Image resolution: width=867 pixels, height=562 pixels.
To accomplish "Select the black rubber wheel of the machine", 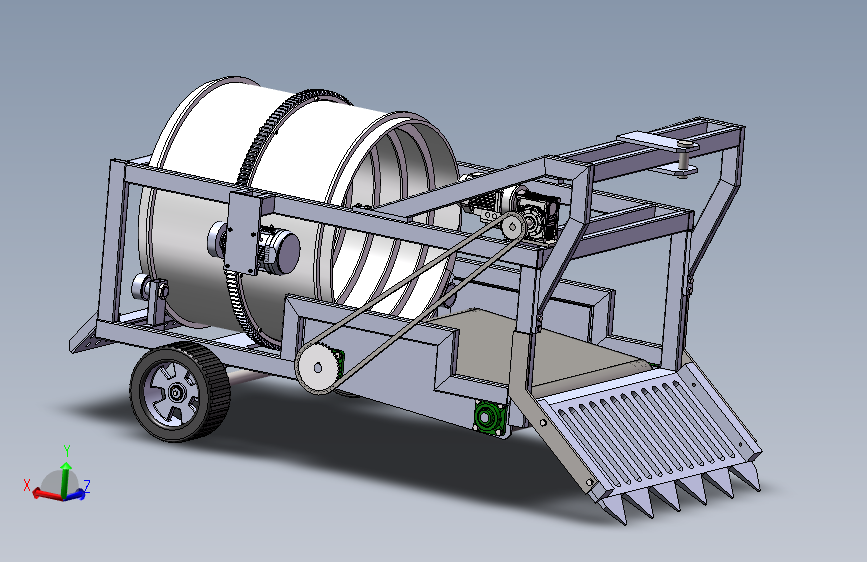I will tap(180, 392).
